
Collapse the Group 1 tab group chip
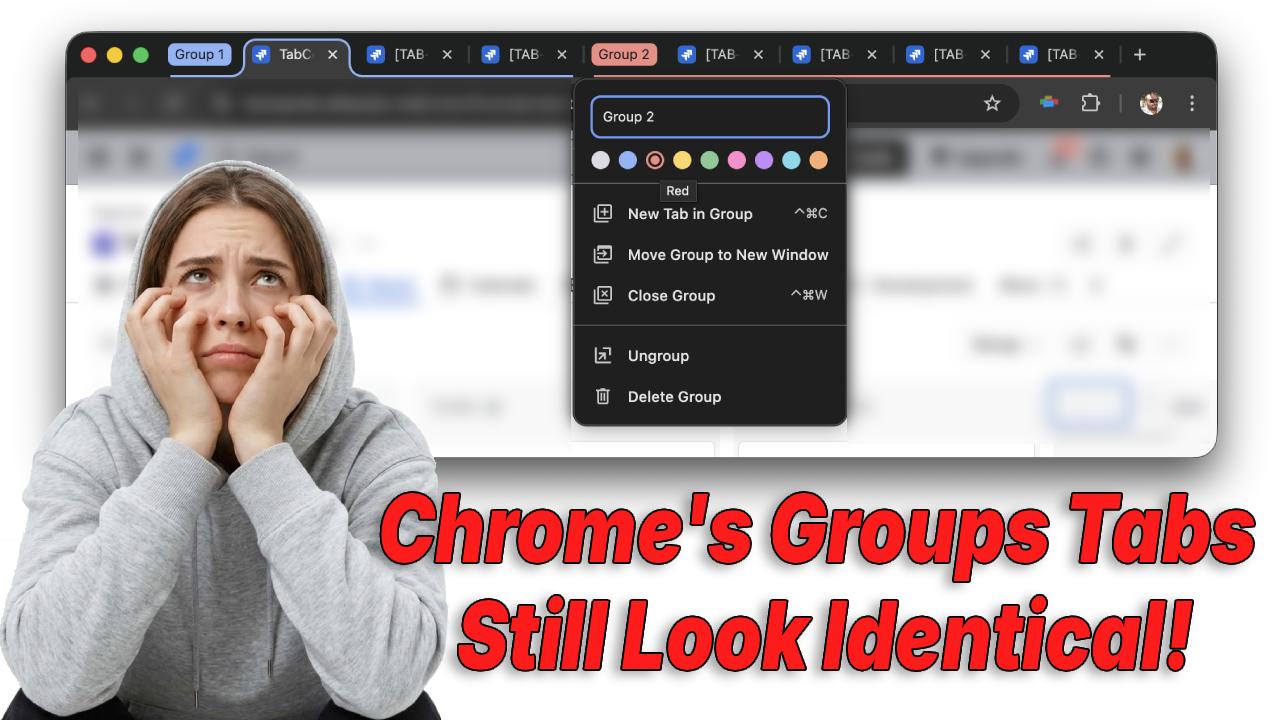(200, 55)
